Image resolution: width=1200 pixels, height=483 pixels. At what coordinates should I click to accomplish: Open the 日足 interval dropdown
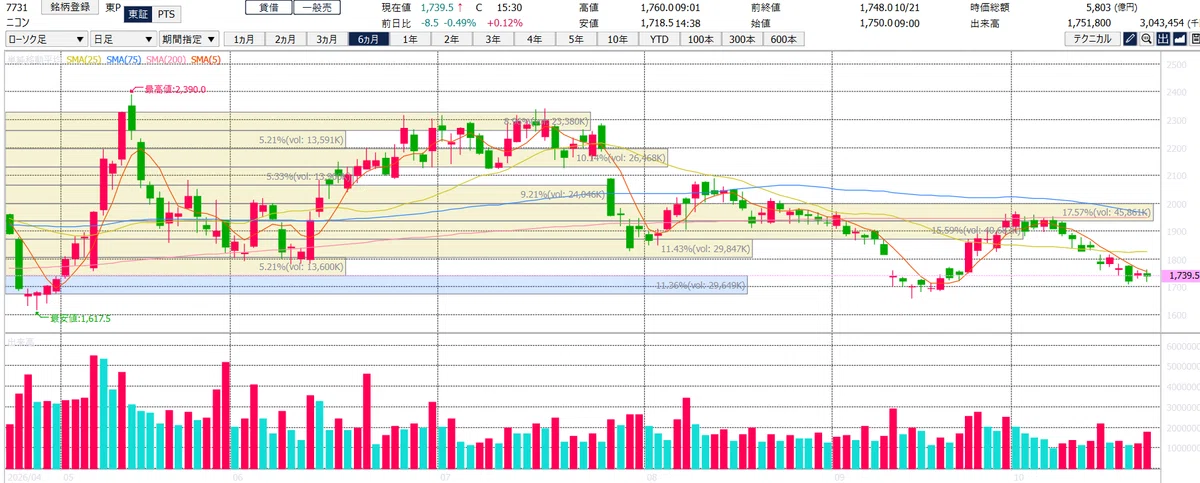point(121,40)
